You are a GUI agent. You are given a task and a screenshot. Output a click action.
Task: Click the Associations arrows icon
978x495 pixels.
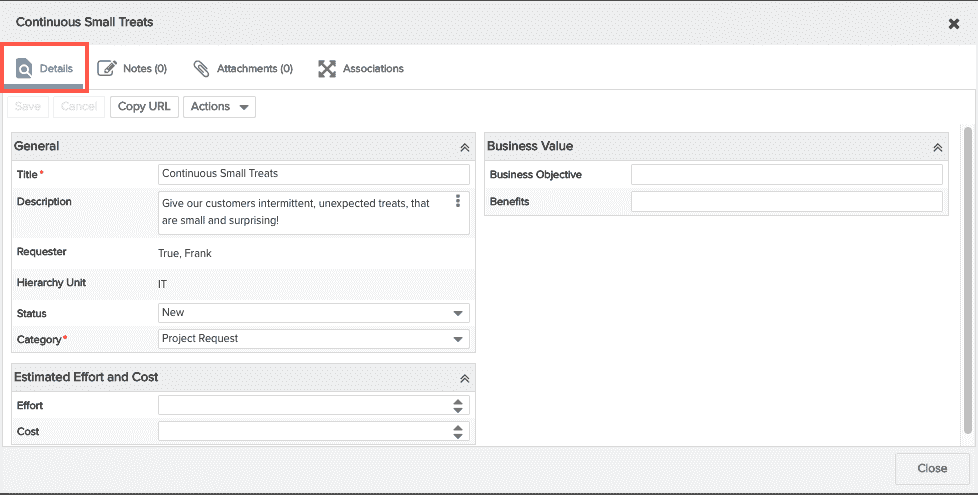(x=327, y=69)
